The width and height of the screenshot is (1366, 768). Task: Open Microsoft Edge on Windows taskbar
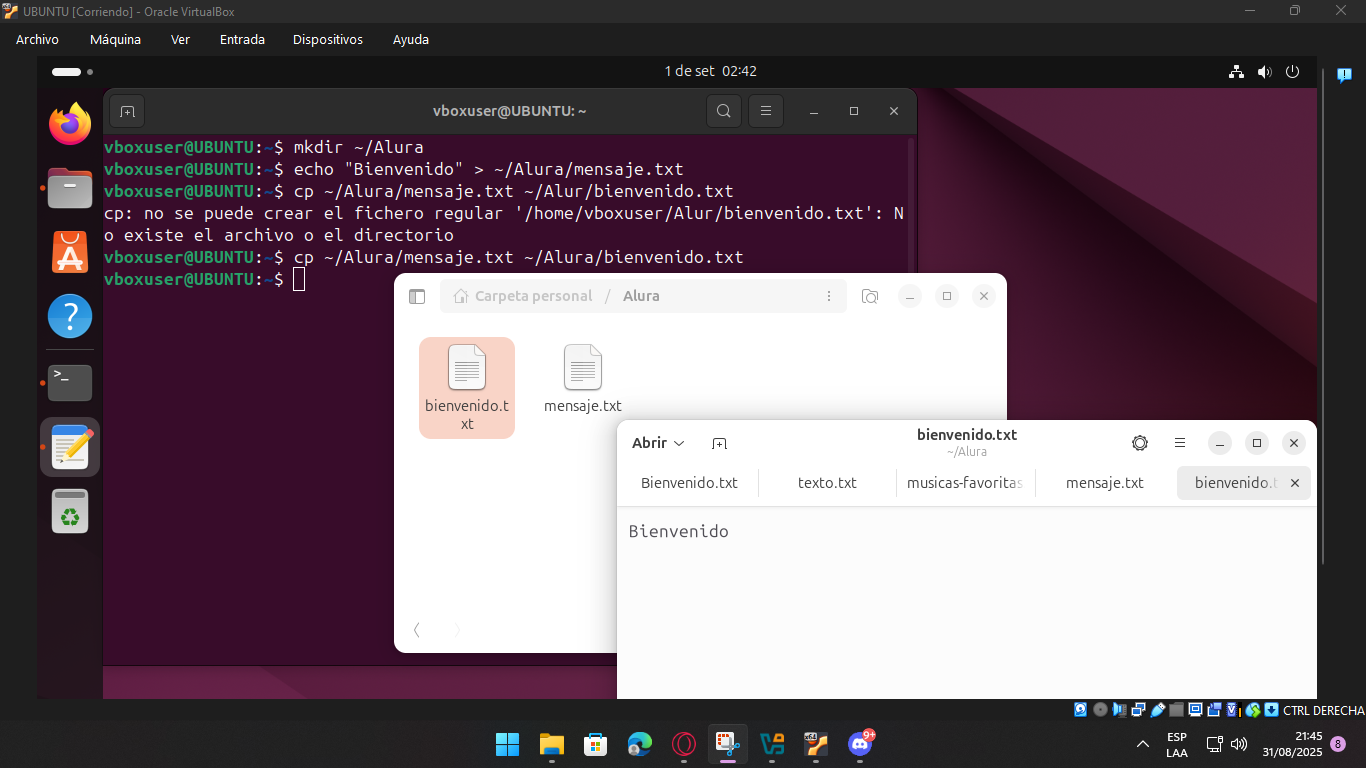click(640, 744)
